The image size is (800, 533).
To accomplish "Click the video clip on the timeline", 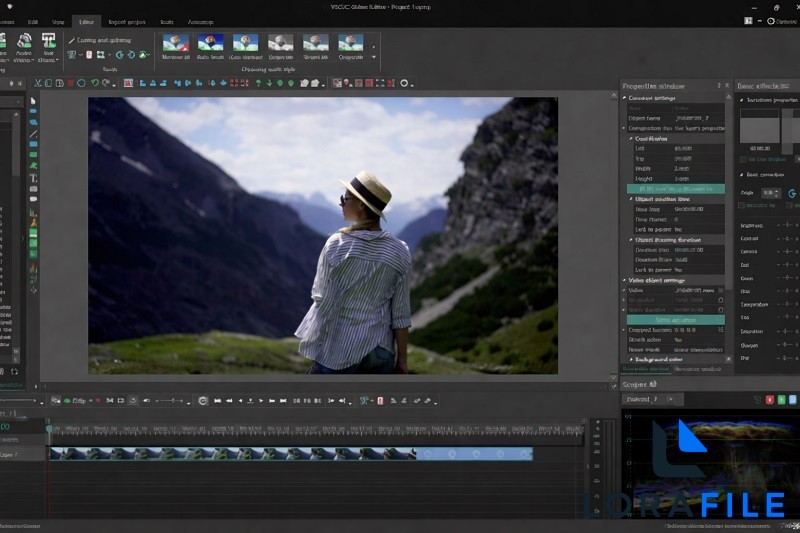I will coord(291,453).
